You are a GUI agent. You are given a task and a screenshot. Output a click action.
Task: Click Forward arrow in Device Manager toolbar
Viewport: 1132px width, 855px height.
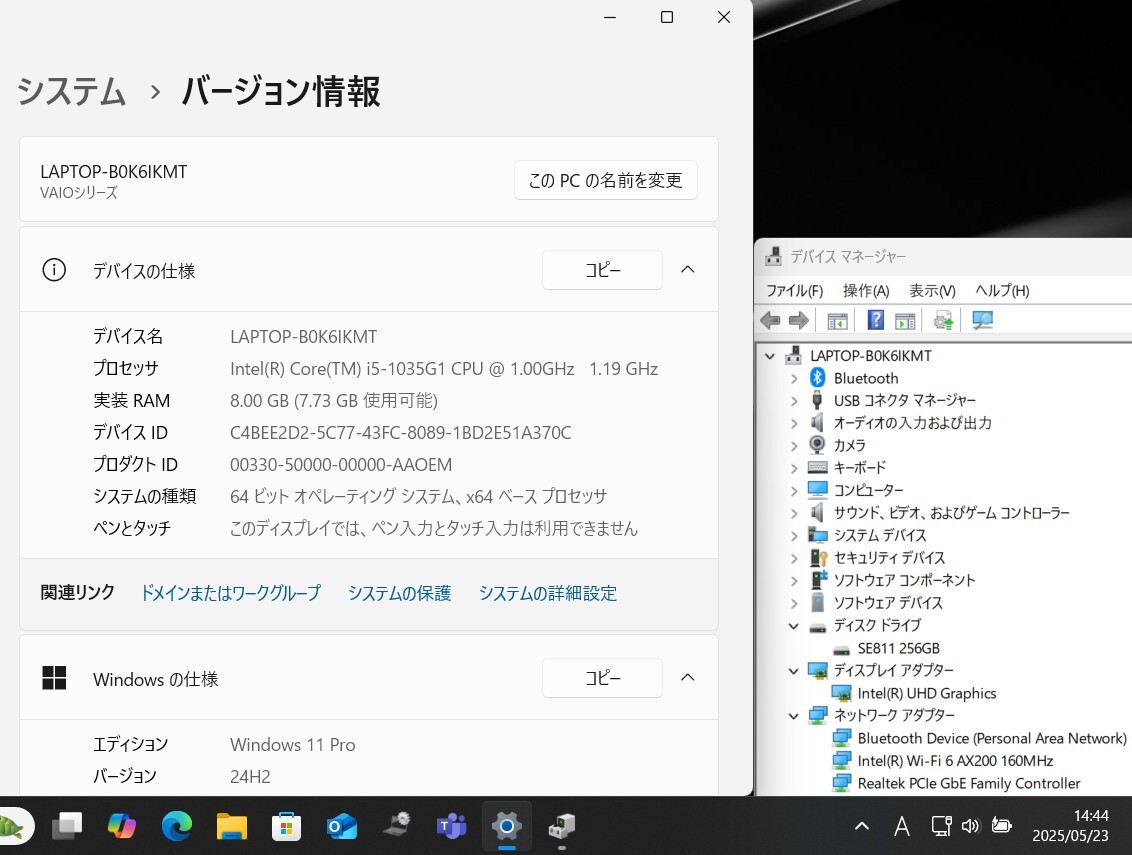click(x=798, y=320)
